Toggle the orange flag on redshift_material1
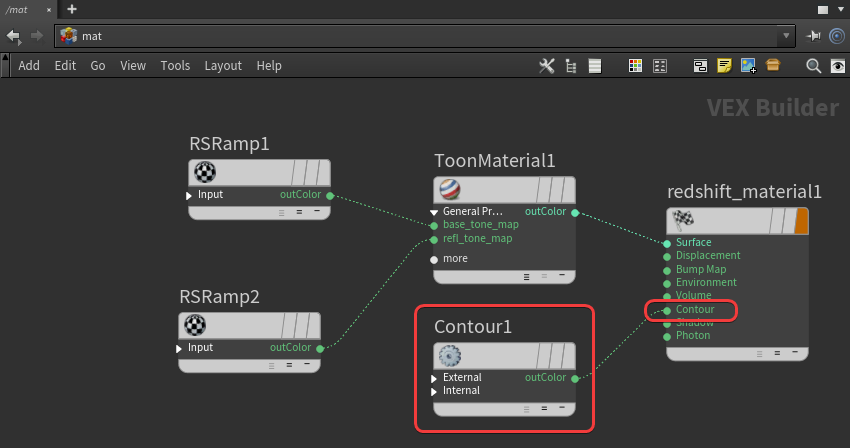Screen dimensions: 850x448 click(x=801, y=222)
